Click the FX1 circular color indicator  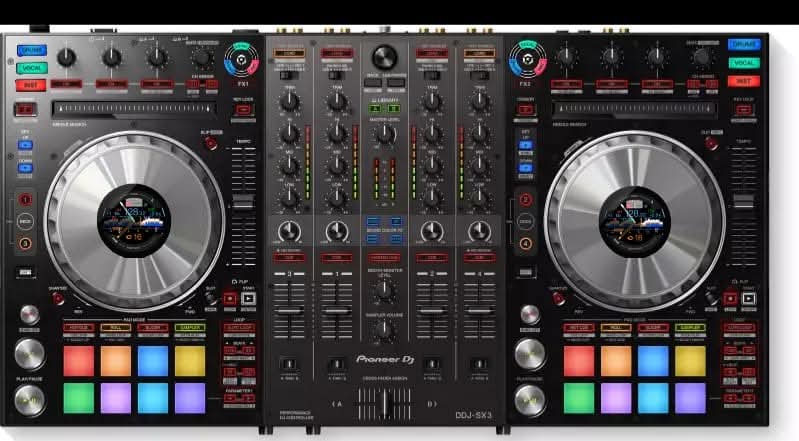[x=241, y=61]
